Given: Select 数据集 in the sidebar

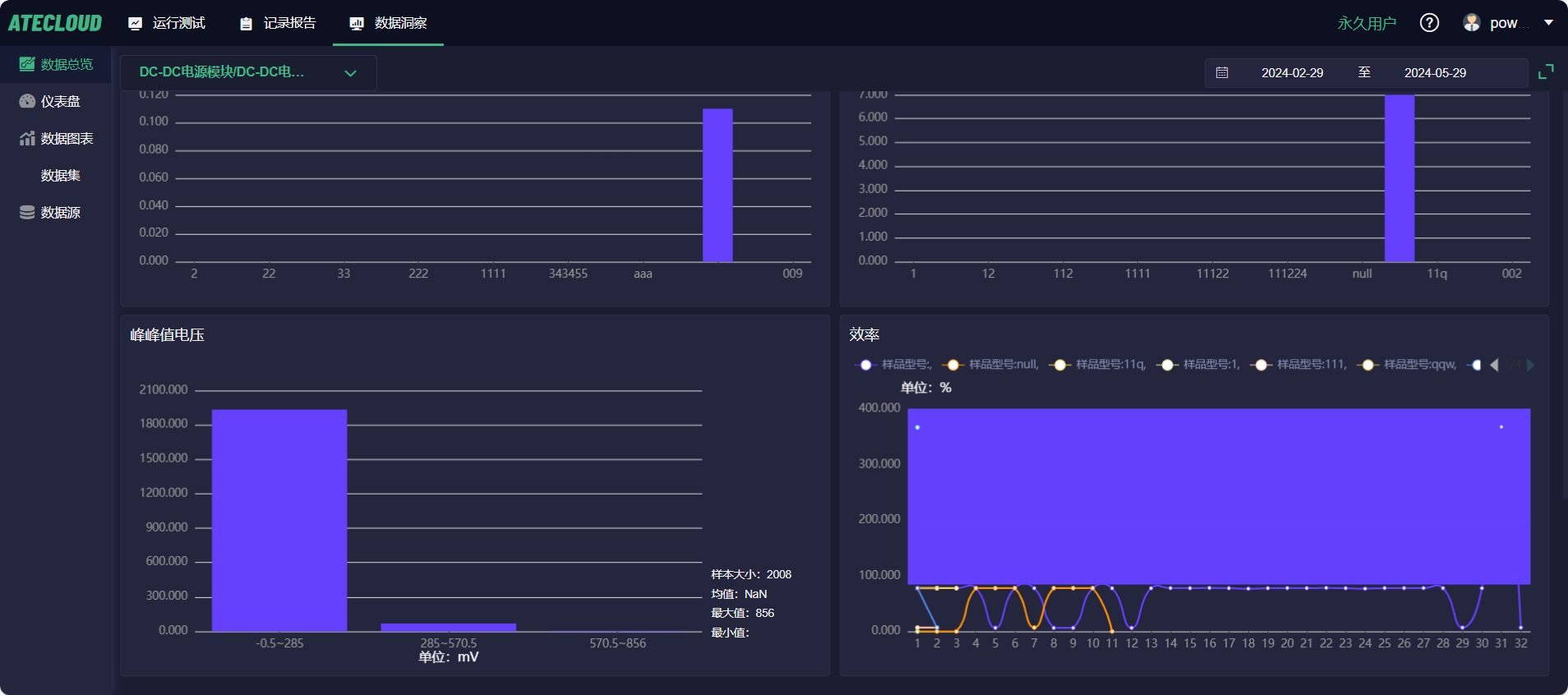Looking at the screenshot, I should tap(55, 175).
